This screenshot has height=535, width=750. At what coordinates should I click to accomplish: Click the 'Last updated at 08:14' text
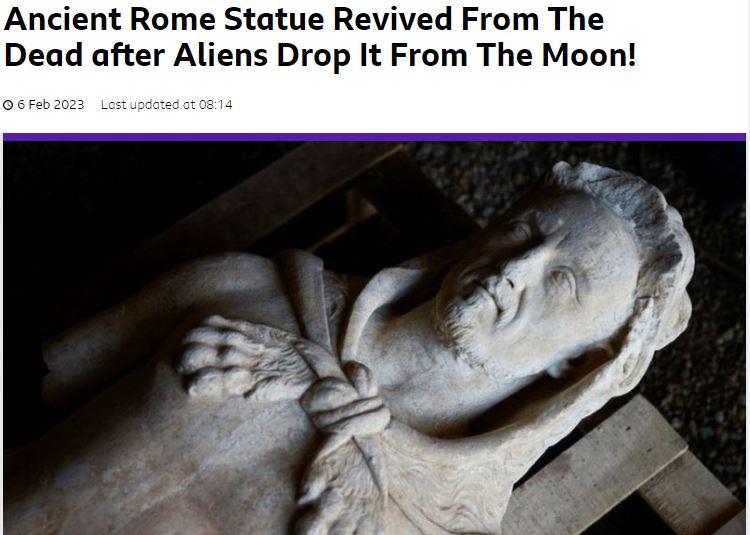tap(166, 104)
